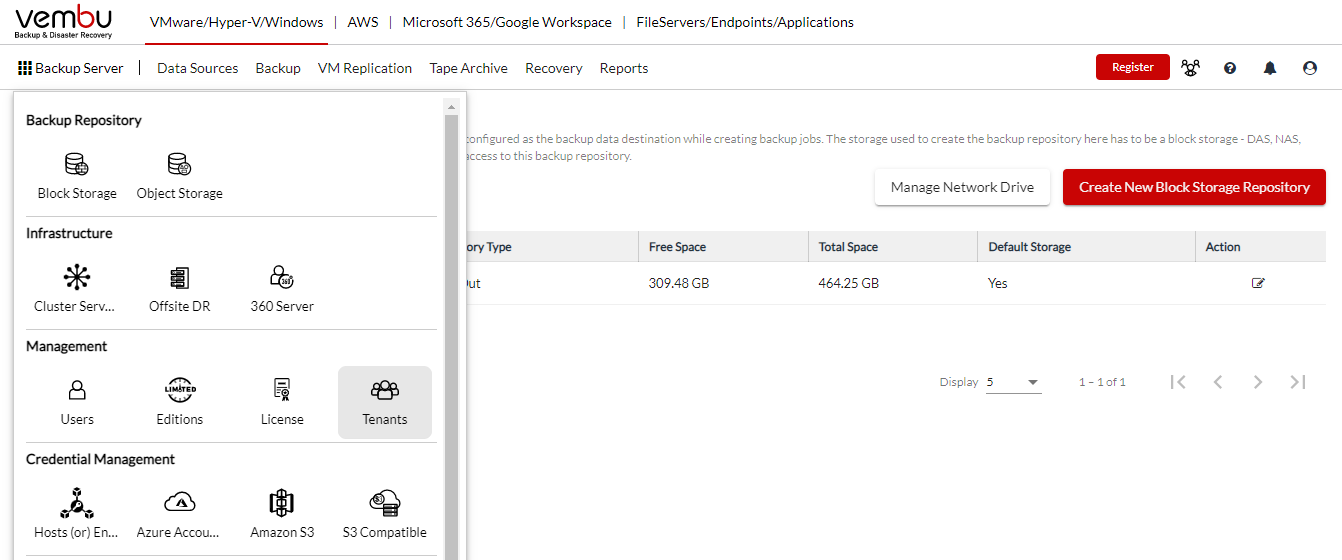Image resolution: width=1342 pixels, height=560 pixels.
Task: Open the help question mark icon
Action: [x=1230, y=68]
